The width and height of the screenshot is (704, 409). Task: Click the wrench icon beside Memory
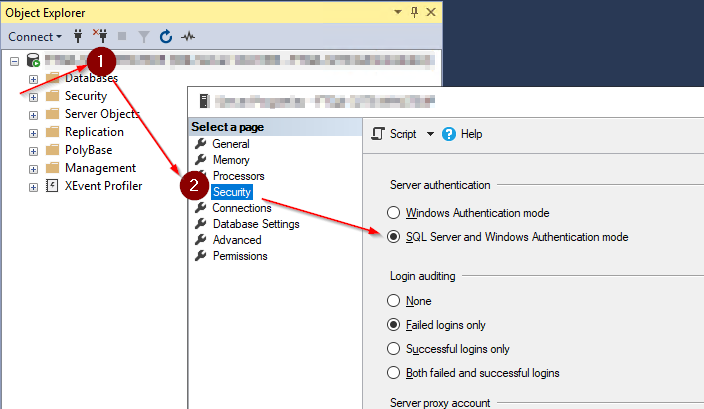coord(201,159)
